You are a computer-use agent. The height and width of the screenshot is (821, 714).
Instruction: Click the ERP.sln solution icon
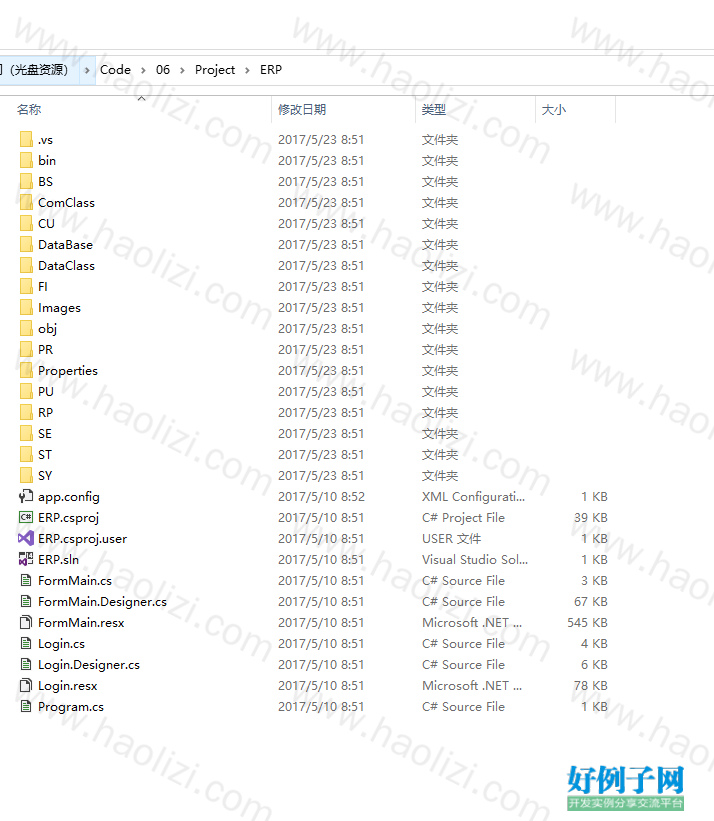point(26,559)
